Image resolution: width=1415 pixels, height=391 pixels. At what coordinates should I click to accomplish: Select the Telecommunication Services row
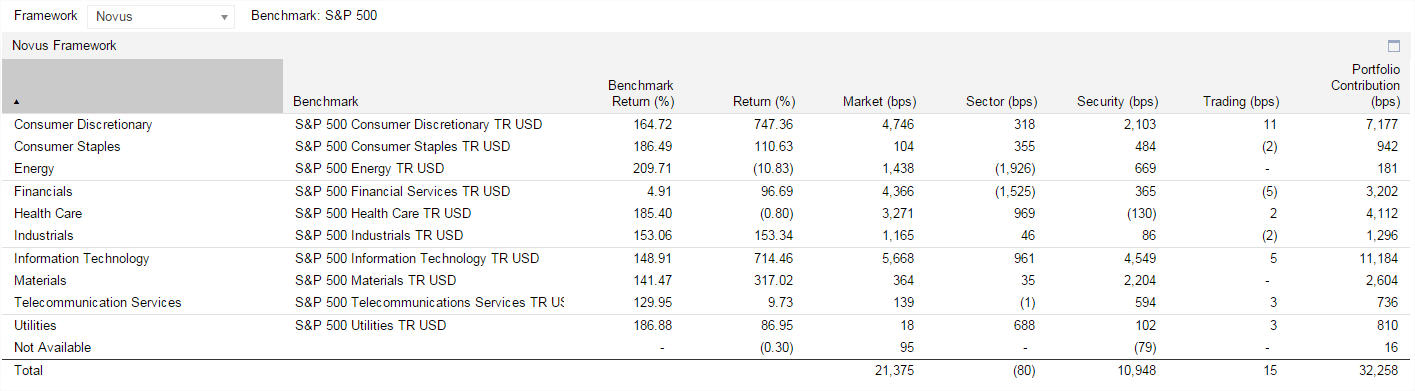pos(707,302)
